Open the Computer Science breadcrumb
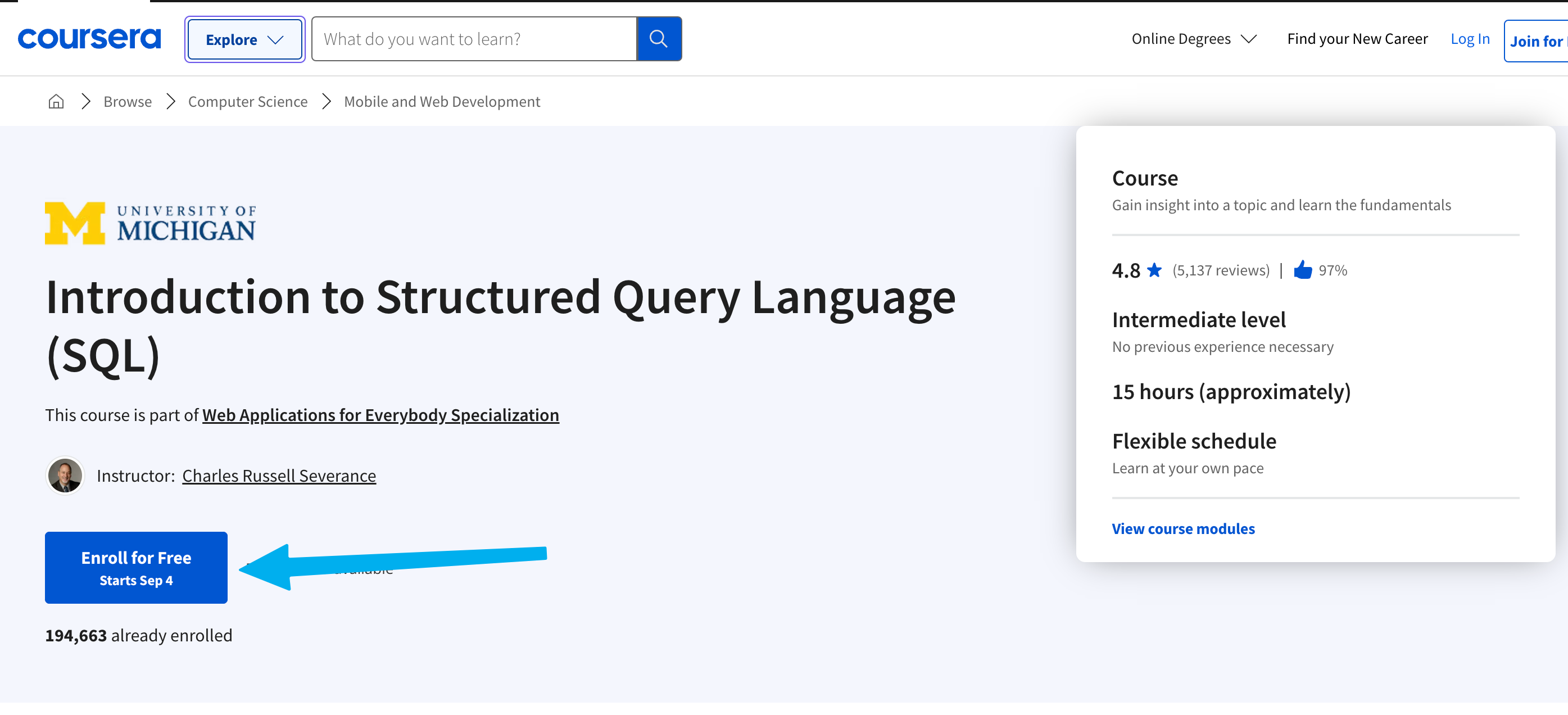 tap(248, 102)
